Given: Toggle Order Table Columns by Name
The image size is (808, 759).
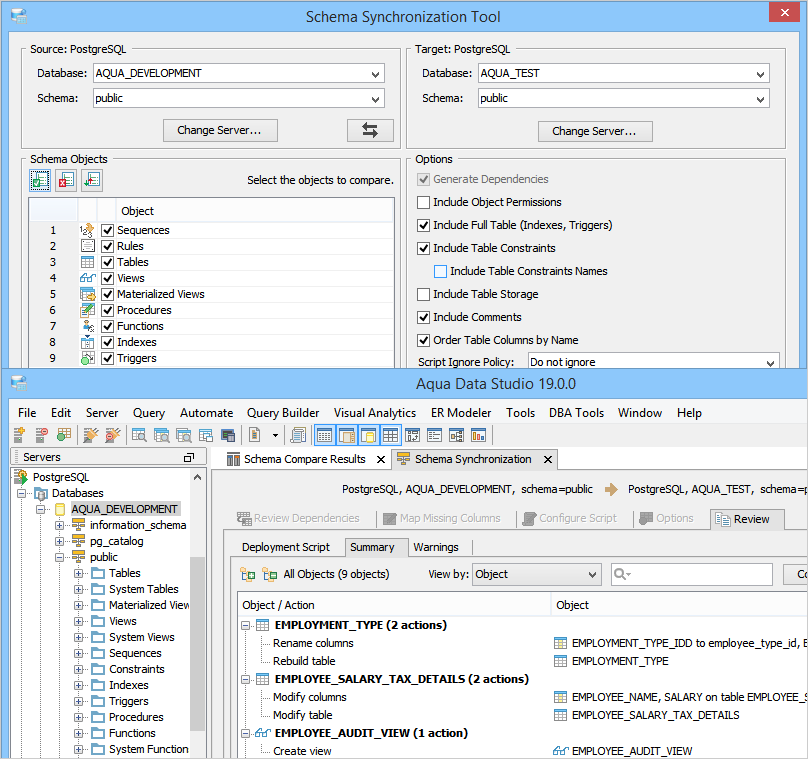Looking at the screenshot, I should coord(423,340).
